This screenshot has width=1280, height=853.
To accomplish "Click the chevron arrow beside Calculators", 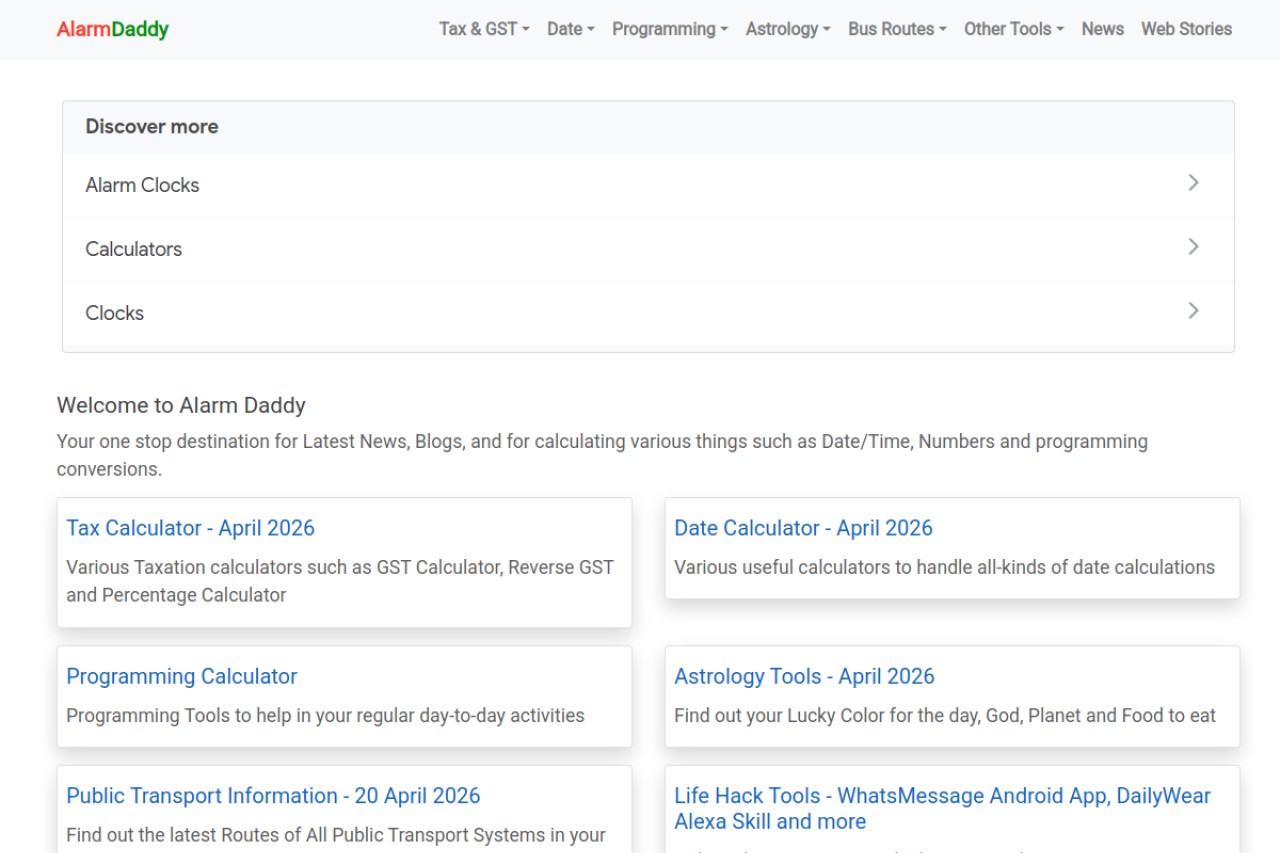I will pos(1192,247).
